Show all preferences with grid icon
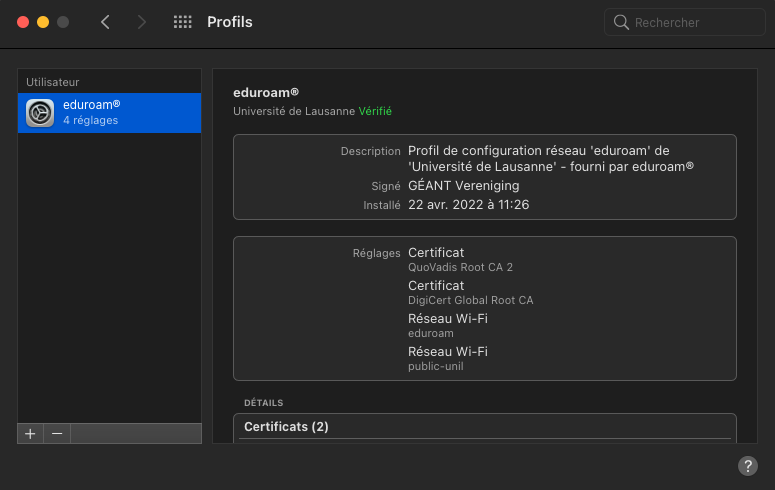 (182, 22)
